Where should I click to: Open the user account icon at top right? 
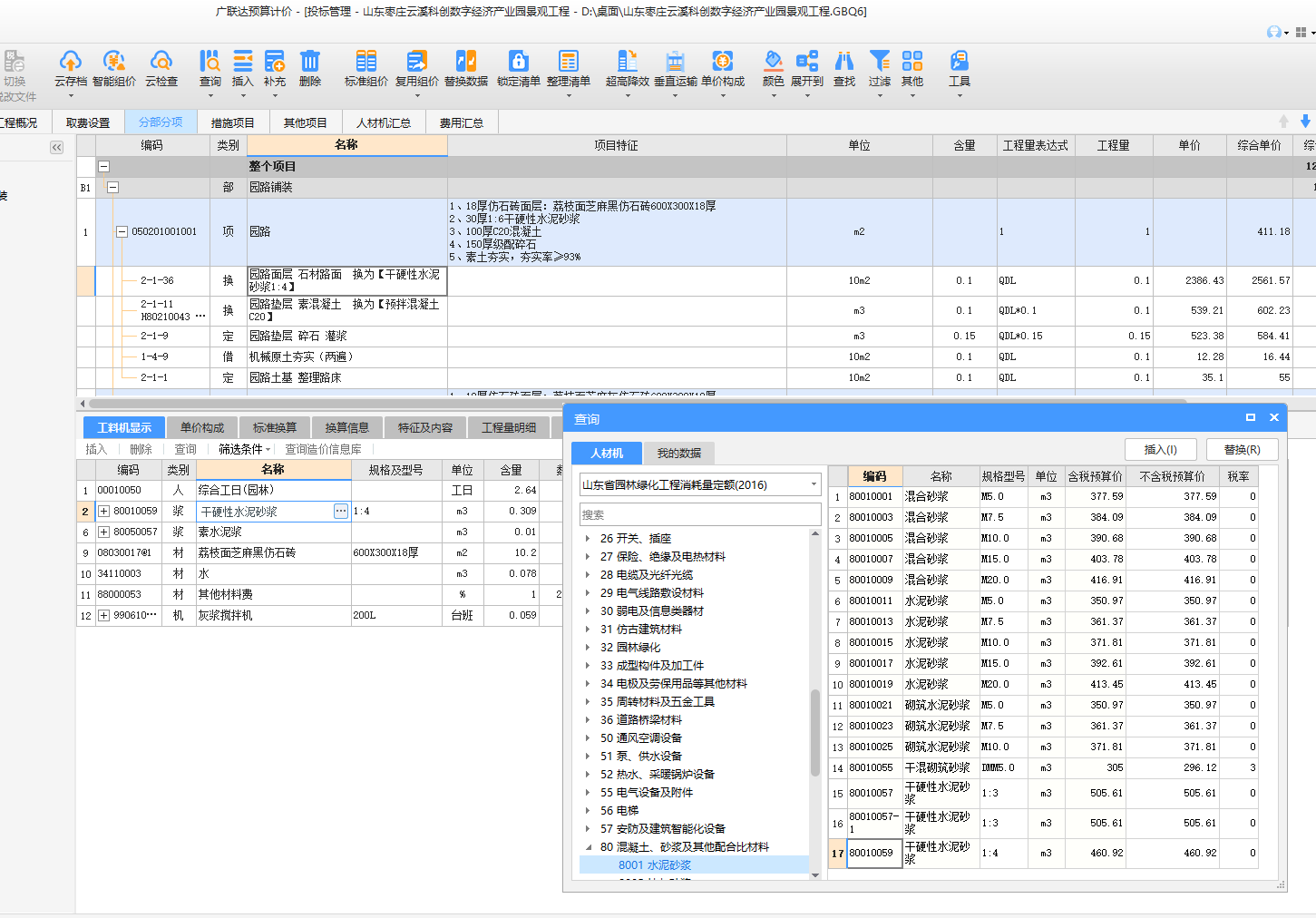click(x=1274, y=33)
